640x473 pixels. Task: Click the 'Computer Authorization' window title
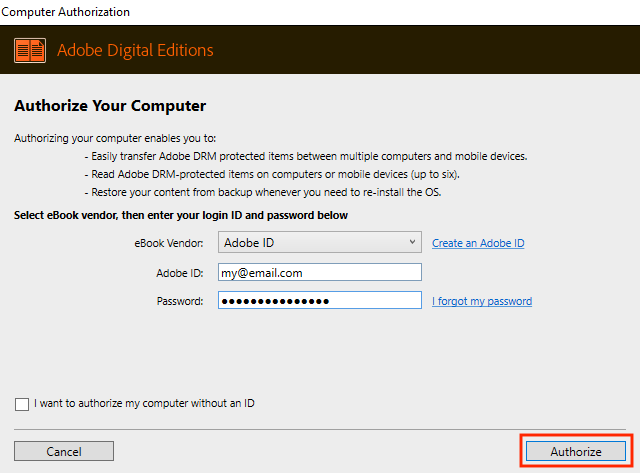65,11
